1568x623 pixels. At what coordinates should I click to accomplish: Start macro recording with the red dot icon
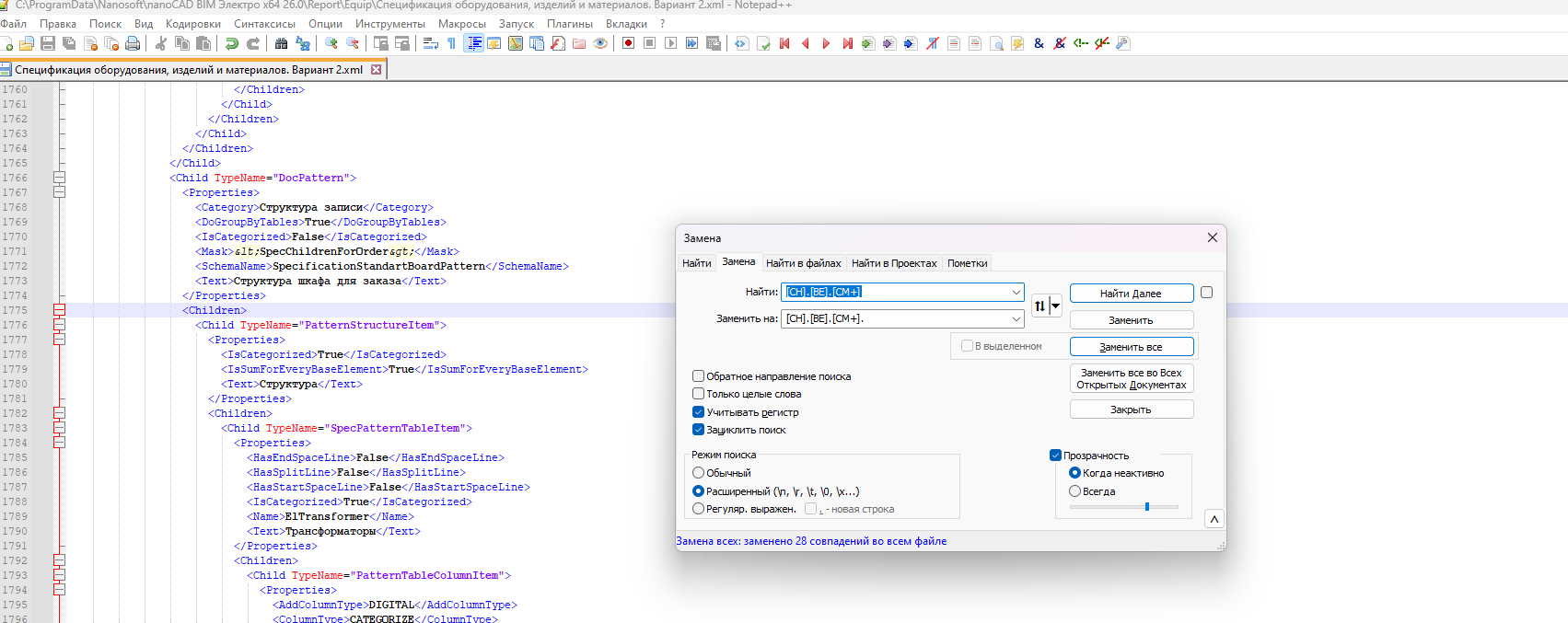coord(628,43)
